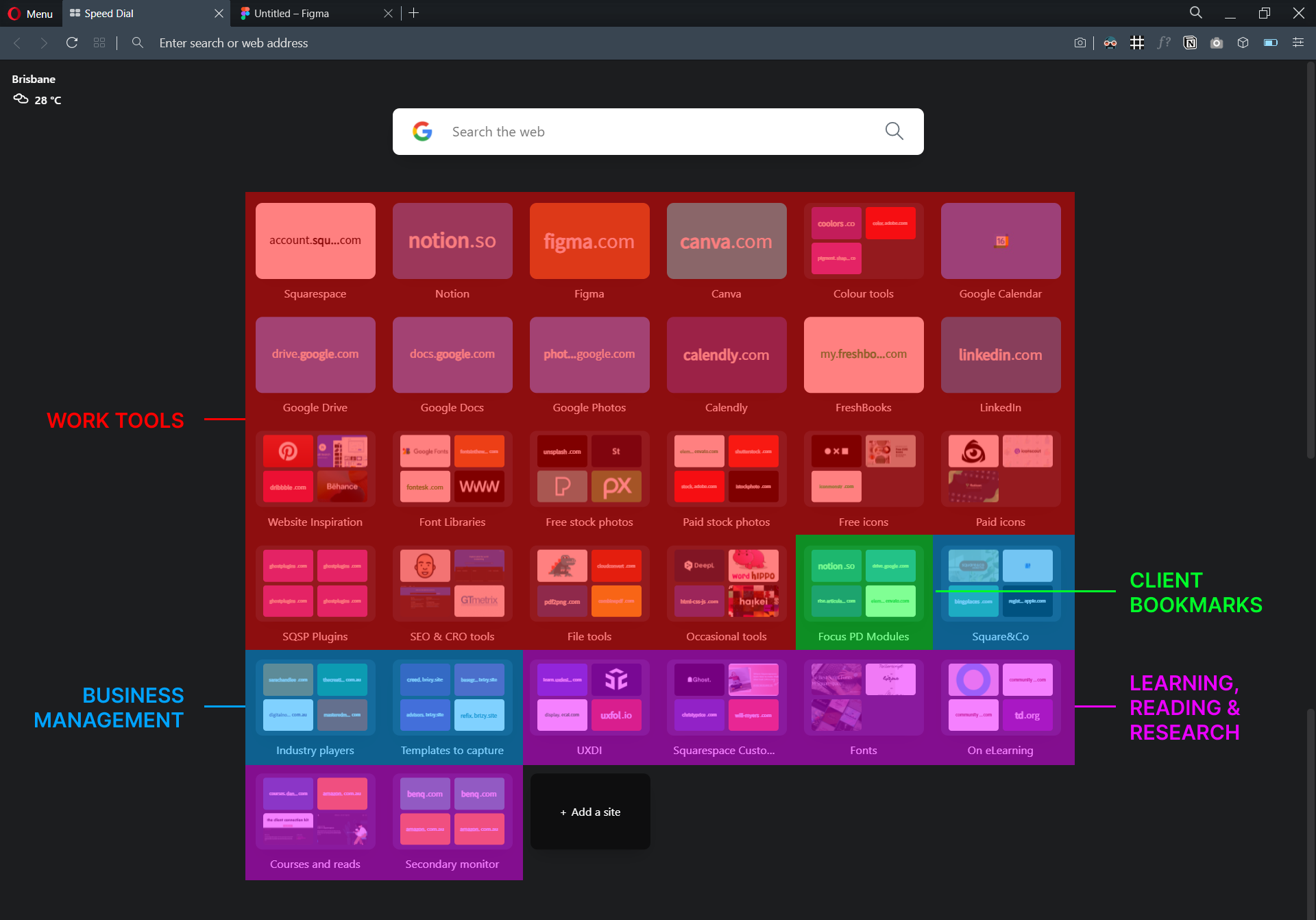Screen dimensions: 1316x920
Task: Open the Speed Dial grid icon in toolbar
Action: tap(99, 43)
